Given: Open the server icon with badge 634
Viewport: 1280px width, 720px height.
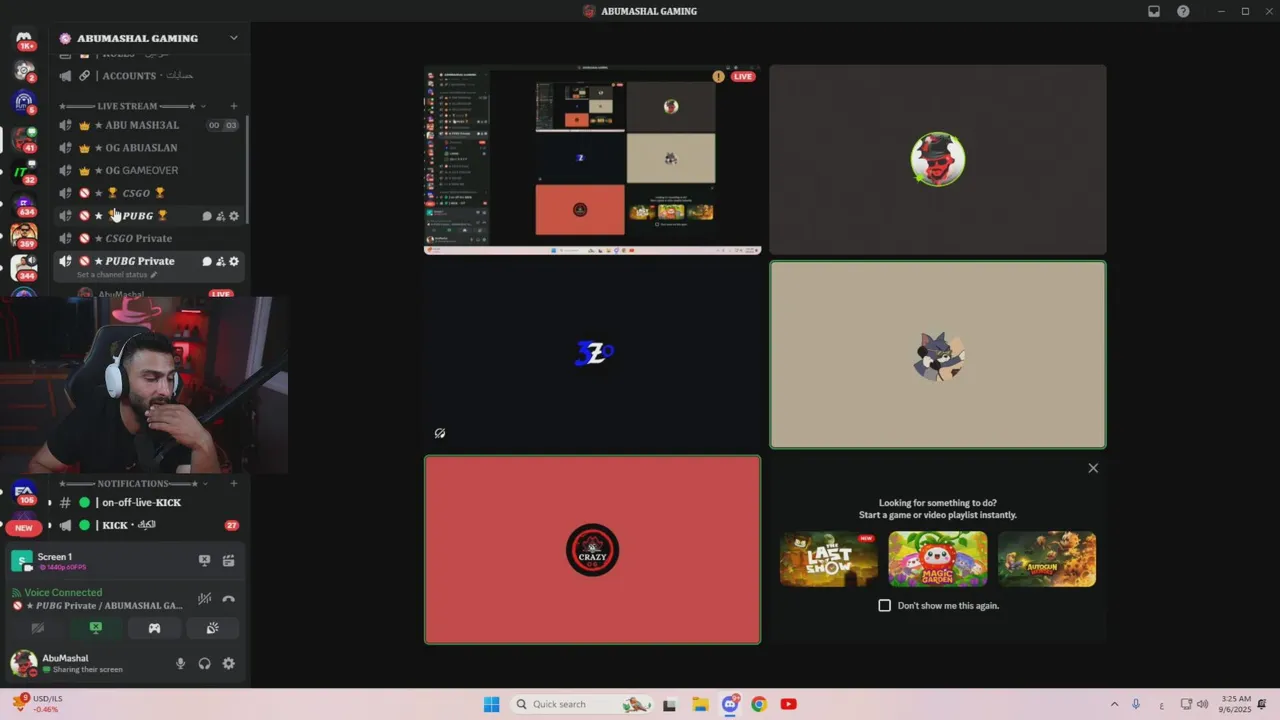Looking at the screenshot, I should [x=24, y=203].
